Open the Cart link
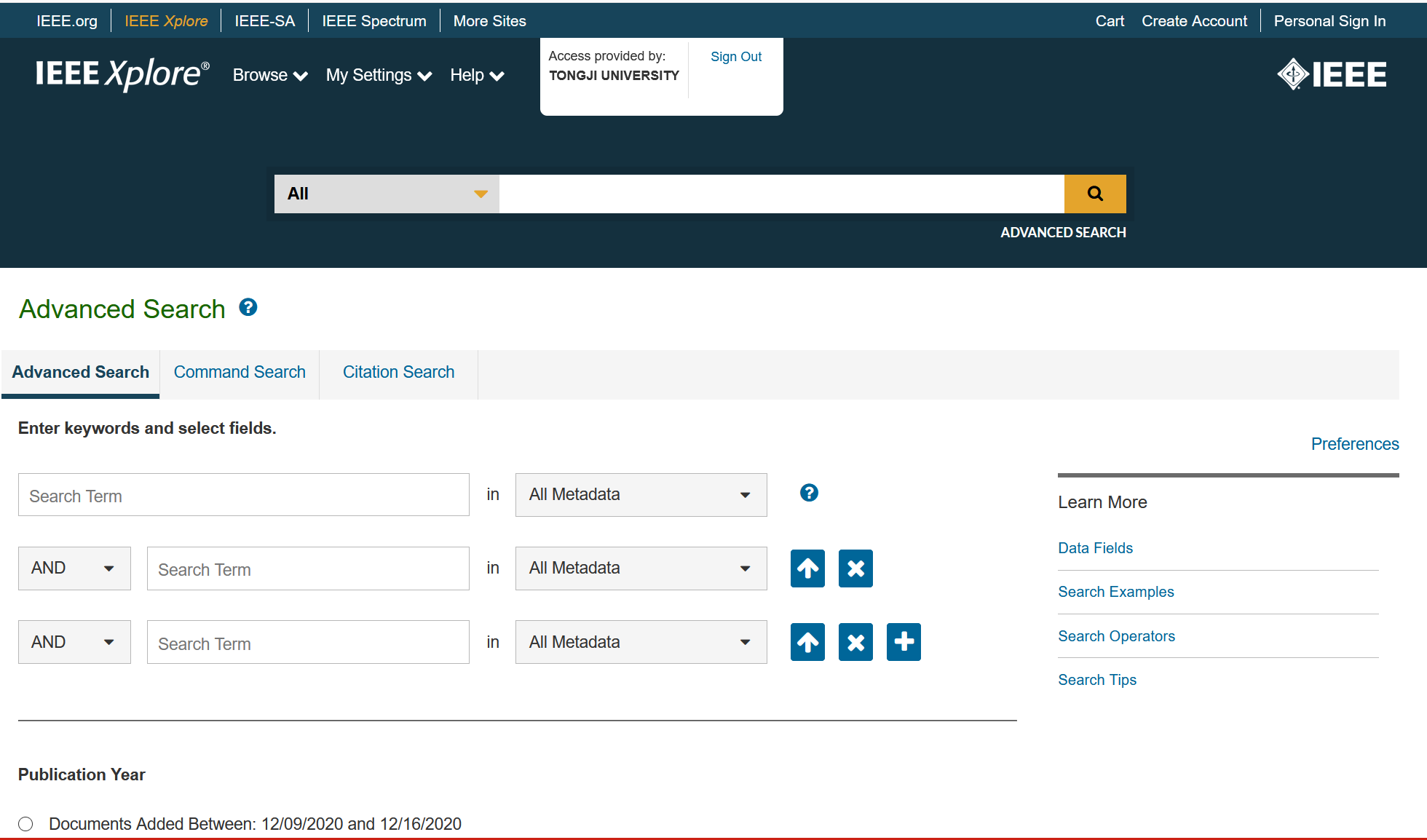This screenshot has width=1427, height=840. coord(1110,21)
